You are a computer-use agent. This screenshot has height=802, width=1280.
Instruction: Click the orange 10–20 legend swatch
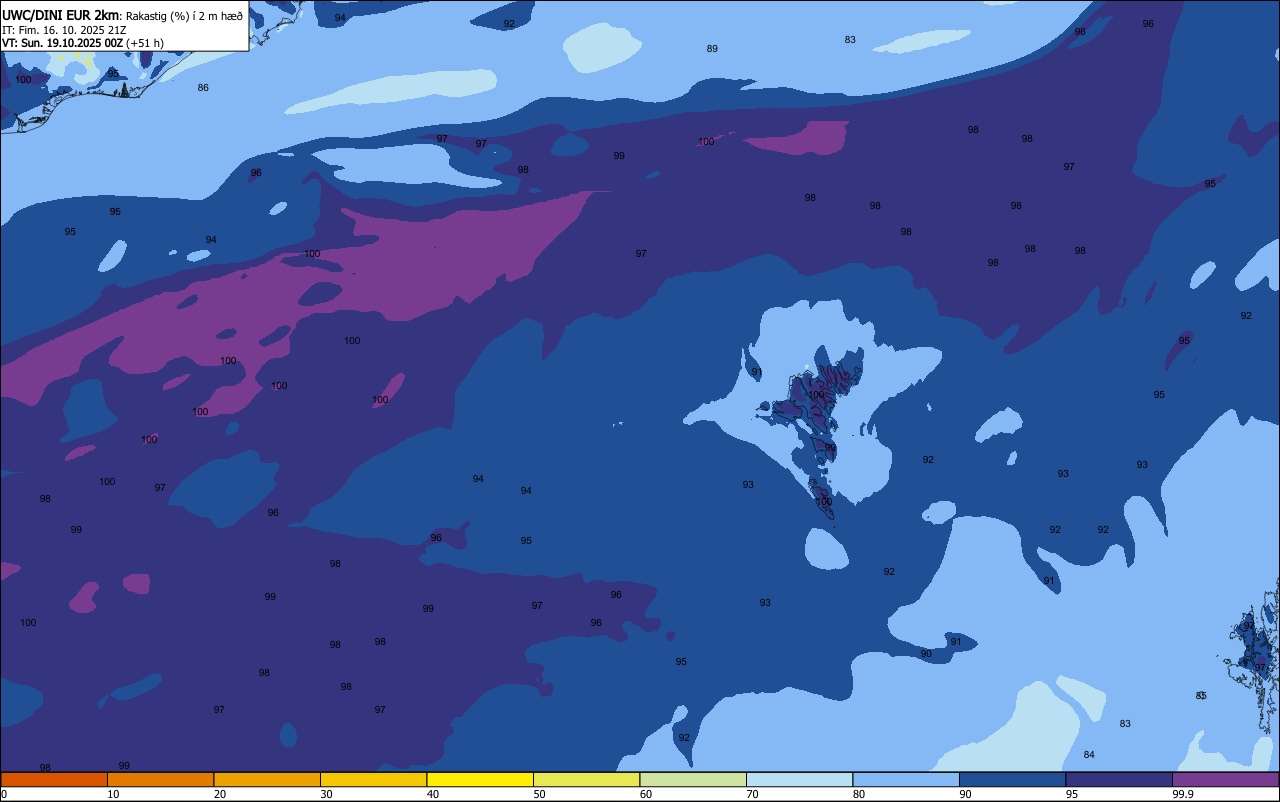pyautogui.click(x=160, y=779)
